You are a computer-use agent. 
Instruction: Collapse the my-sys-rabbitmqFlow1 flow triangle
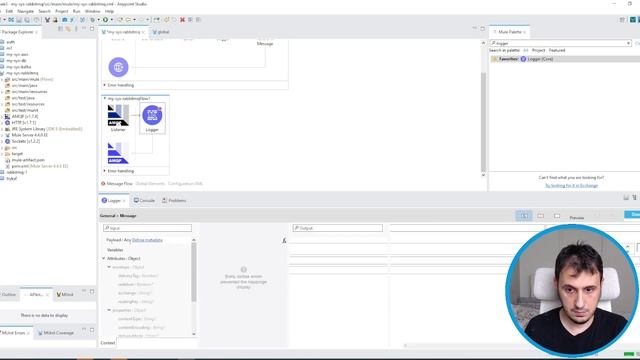click(x=104, y=98)
